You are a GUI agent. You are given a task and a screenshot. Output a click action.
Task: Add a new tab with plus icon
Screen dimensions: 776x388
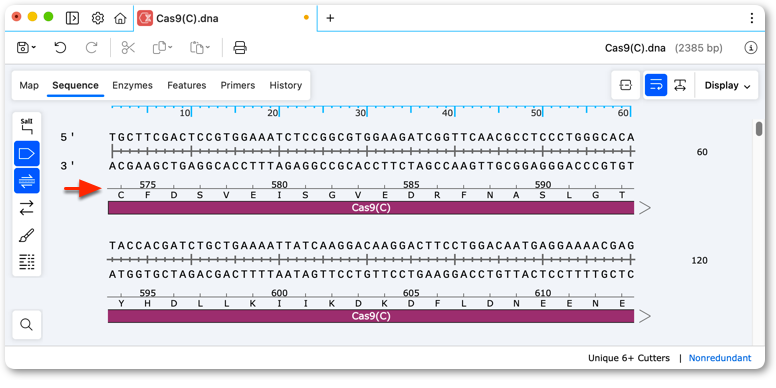(x=330, y=18)
